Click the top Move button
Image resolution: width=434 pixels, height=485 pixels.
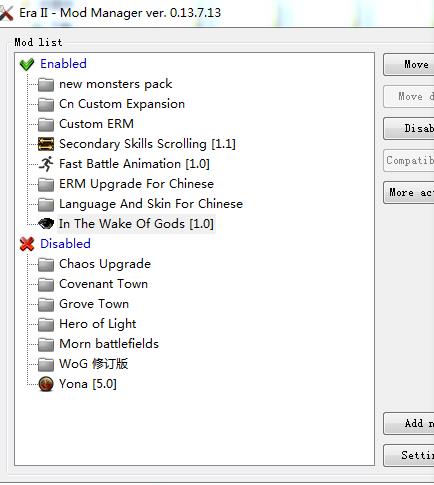409,65
